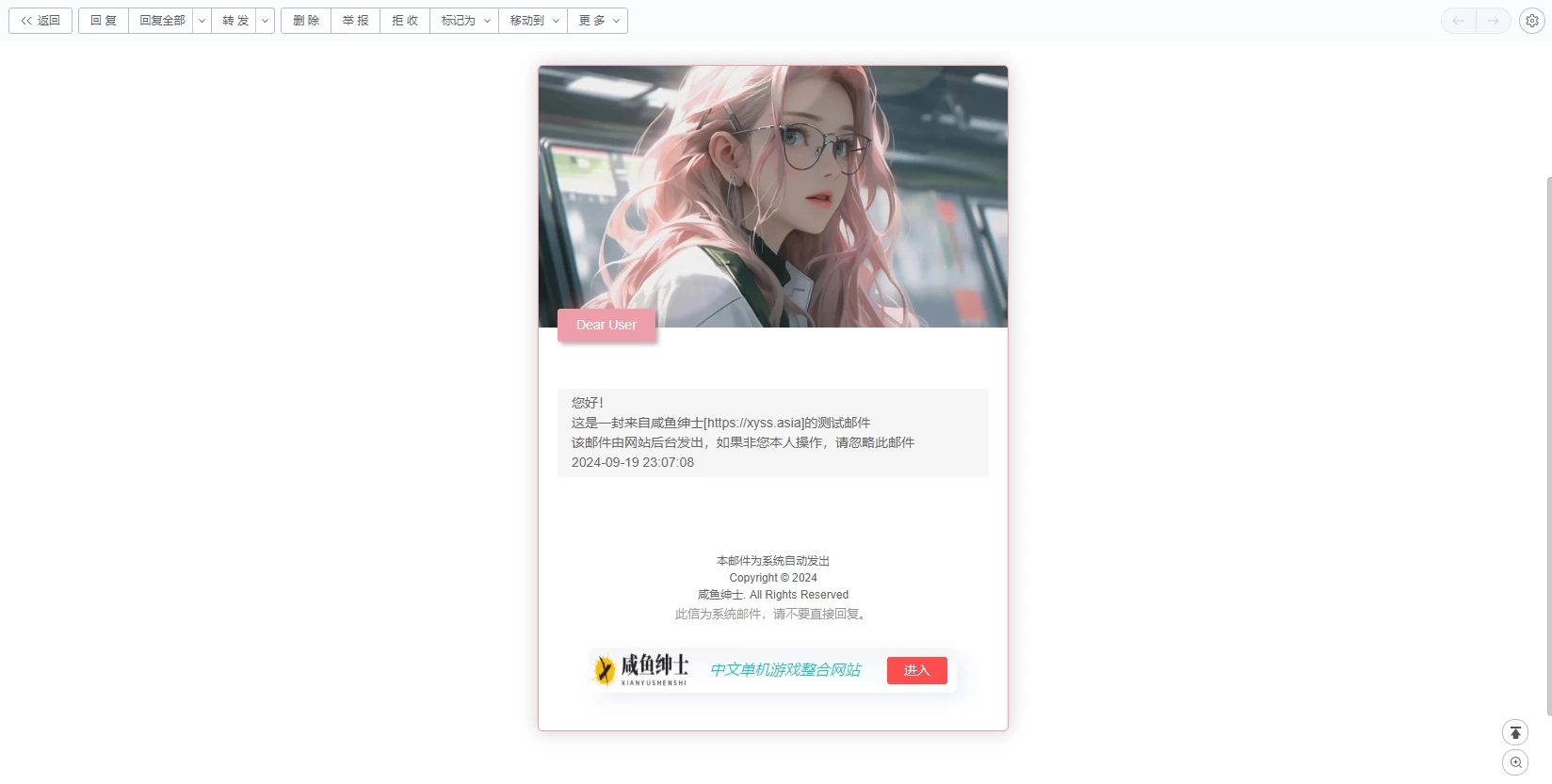Click the timestamp 2024-09-19 23:07:08
The image size is (1552, 784).
(633, 462)
